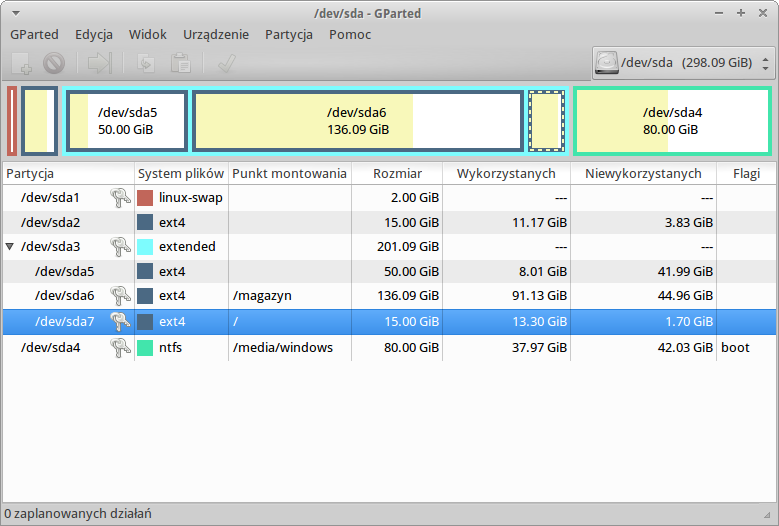Select the /dev/sda6 row name
Image resolution: width=779 pixels, height=526 pixels.
[x=64, y=296]
